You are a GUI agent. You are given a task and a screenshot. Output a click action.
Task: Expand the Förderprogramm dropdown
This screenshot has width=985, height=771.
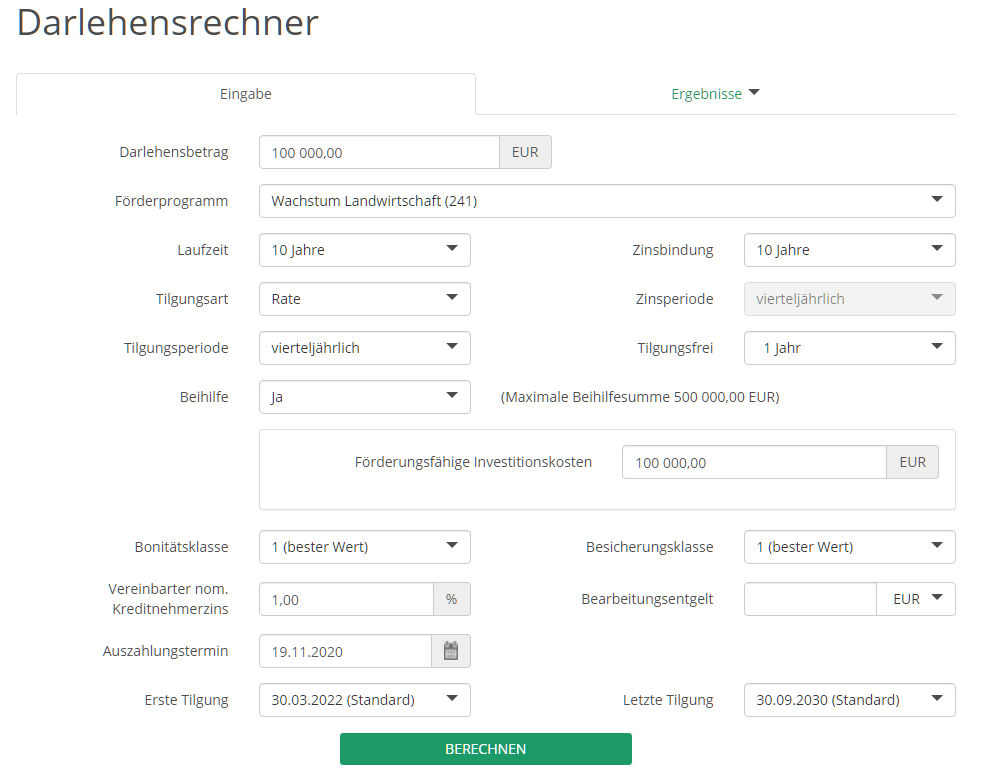[607, 201]
